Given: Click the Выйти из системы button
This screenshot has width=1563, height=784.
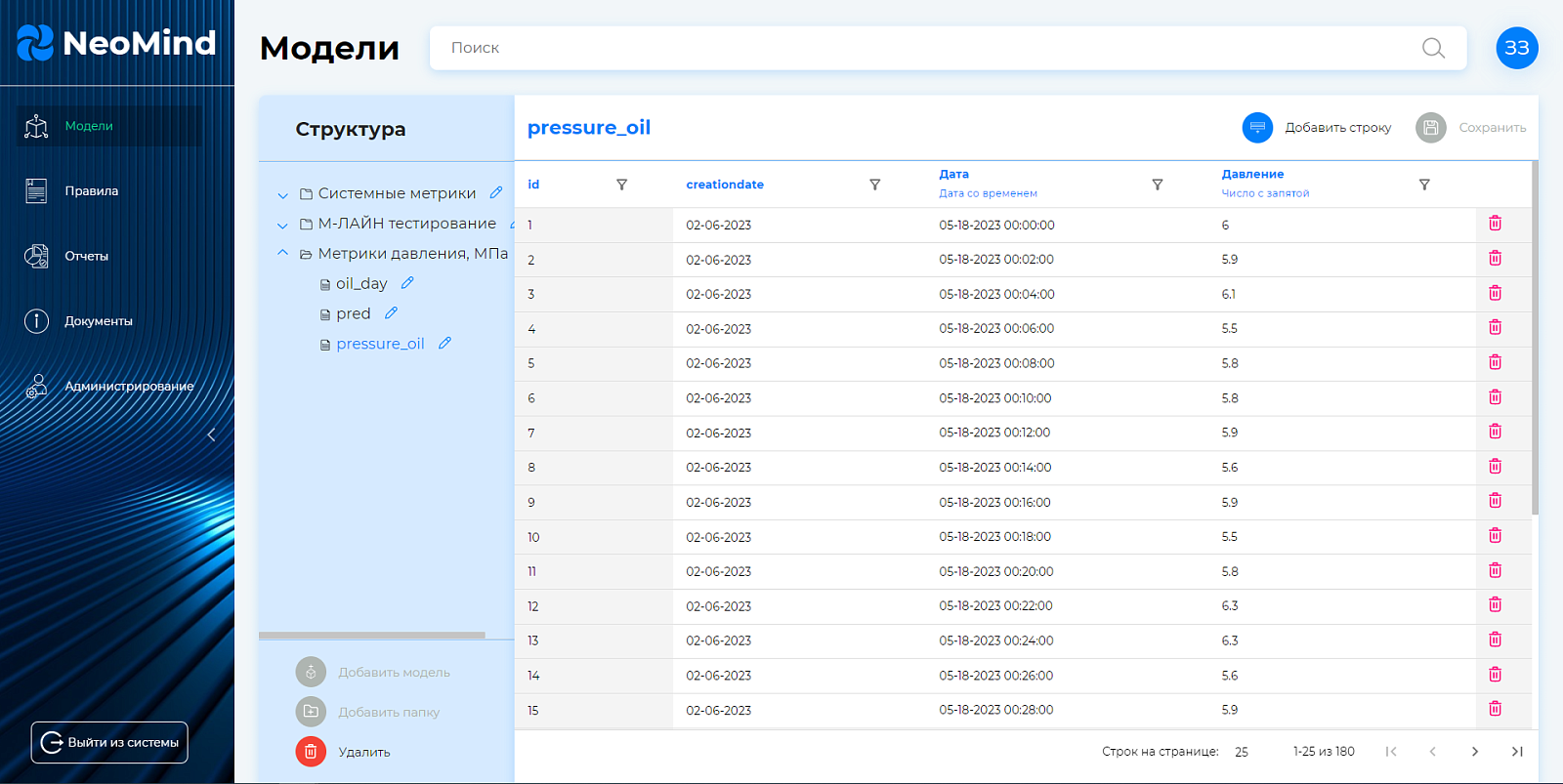Looking at the screenshot, I should pos(109,742).
